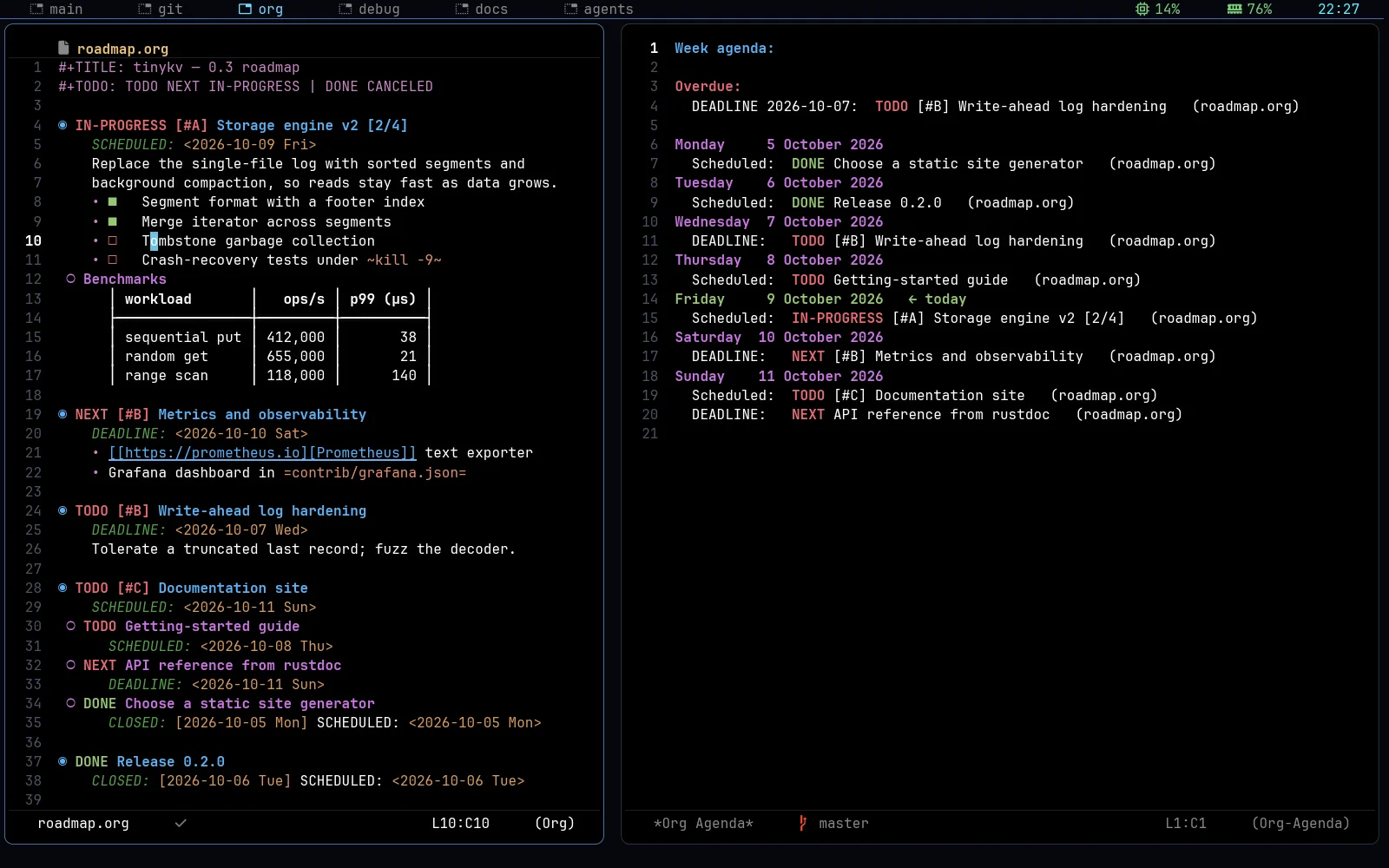
Task: Switch to the git workspace tab
Action: tap(161, 9)
